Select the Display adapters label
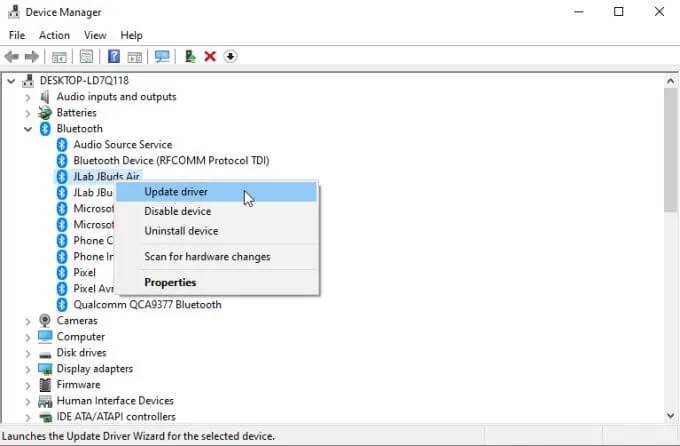The image size is (680, 446). [95, 369]
